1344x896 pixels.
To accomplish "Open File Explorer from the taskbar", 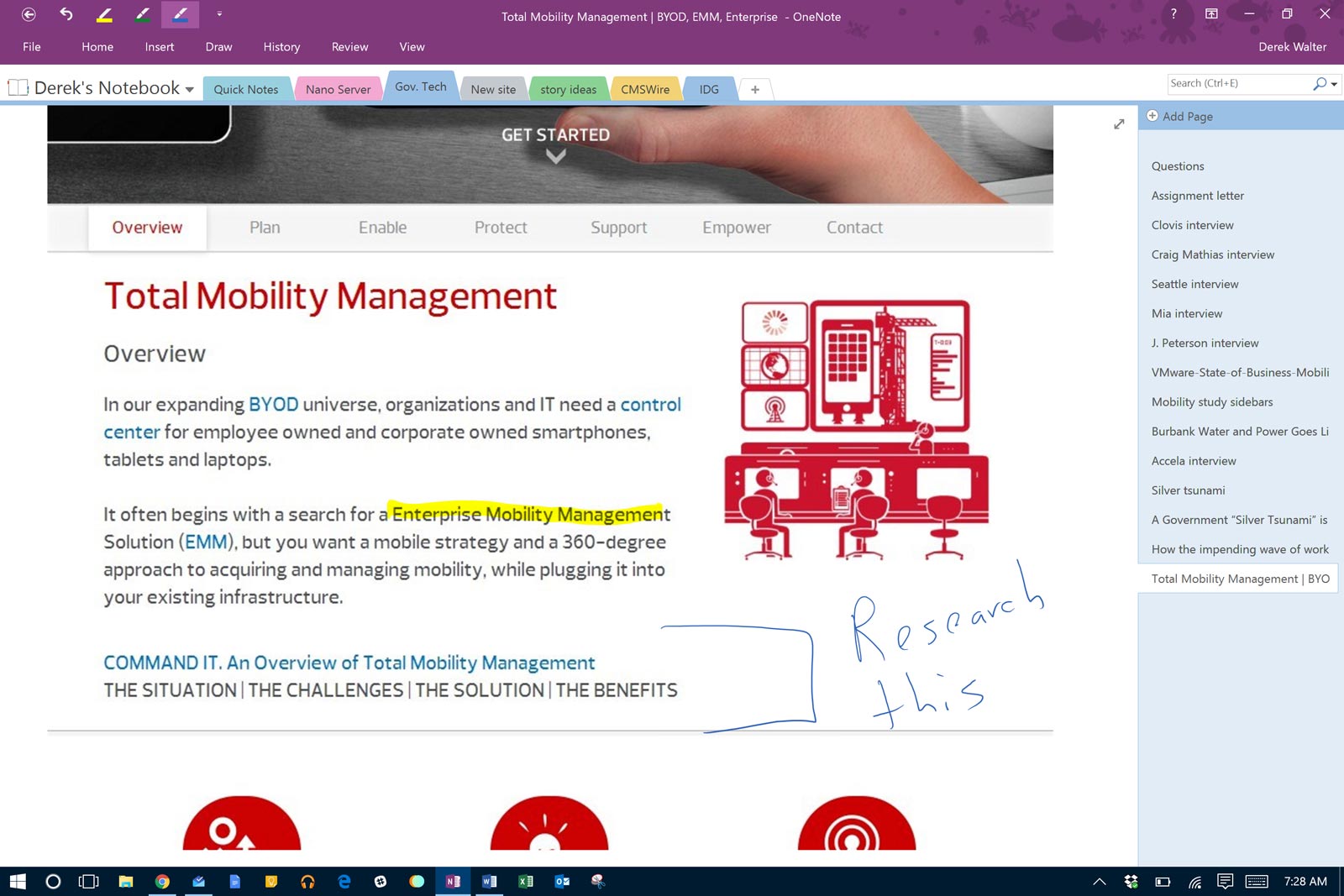I will 125,881.
